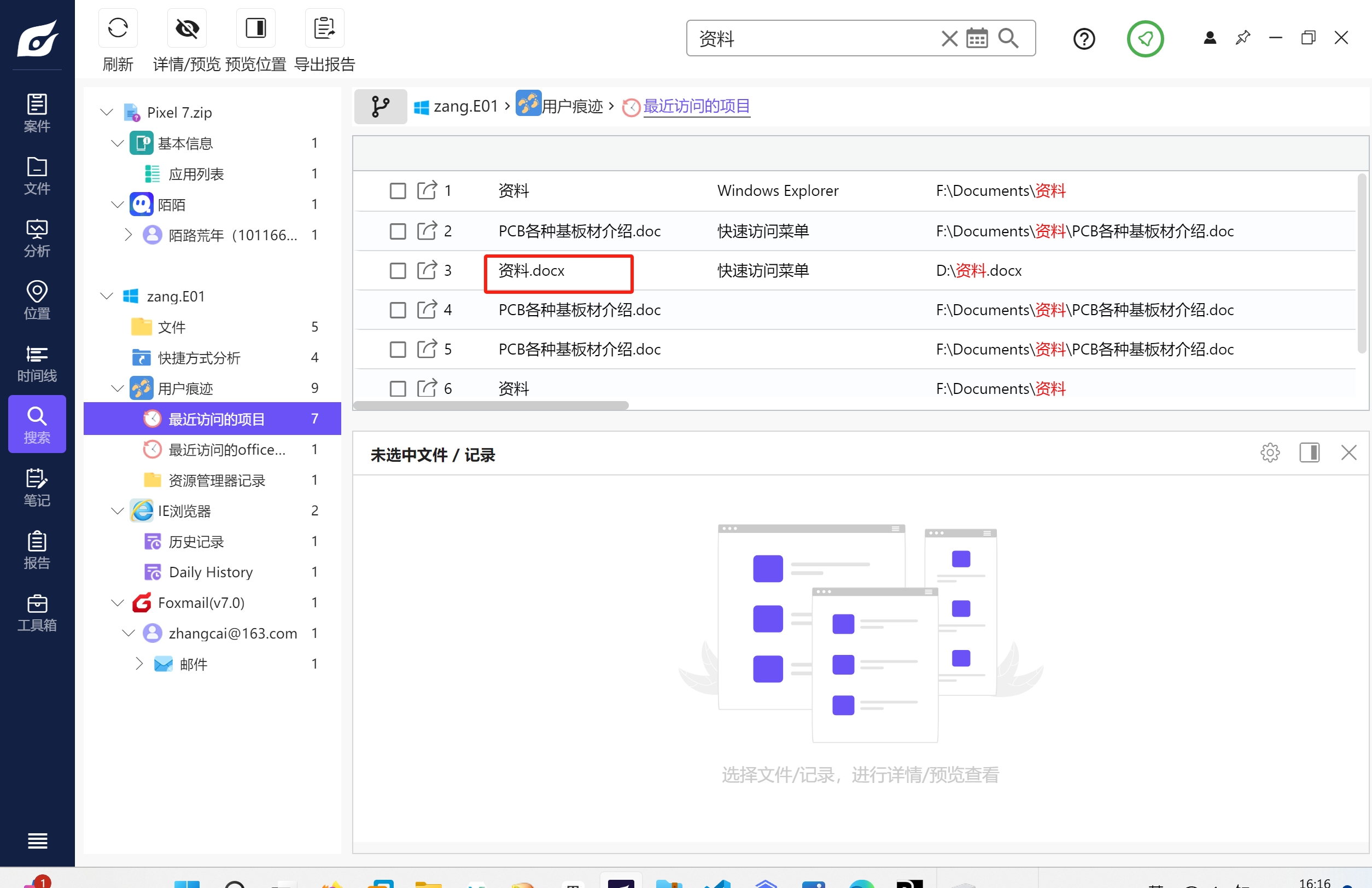Viewport: 1372px width, 888px height.
Task: Click the pin window icon
Action: coord(1243,38)
